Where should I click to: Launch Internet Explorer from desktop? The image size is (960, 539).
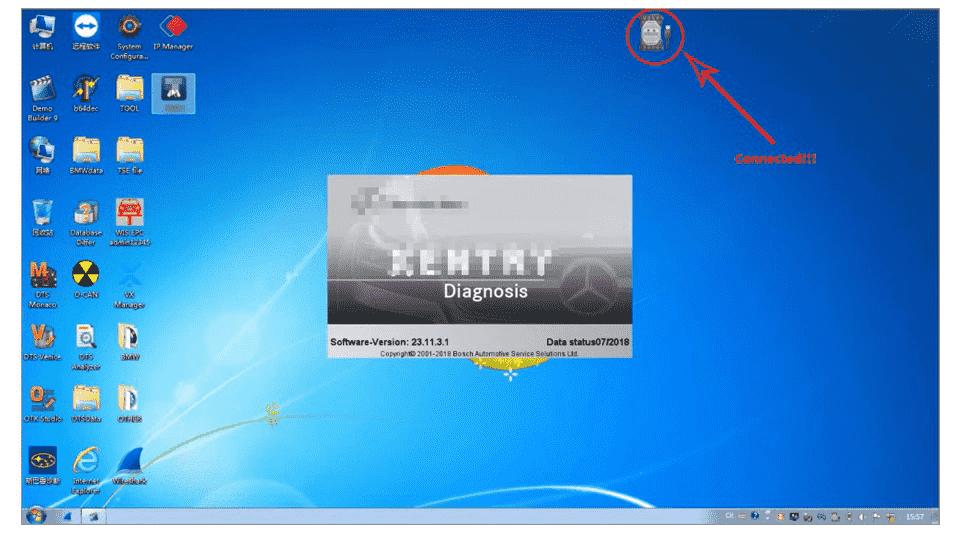point(86,470)
